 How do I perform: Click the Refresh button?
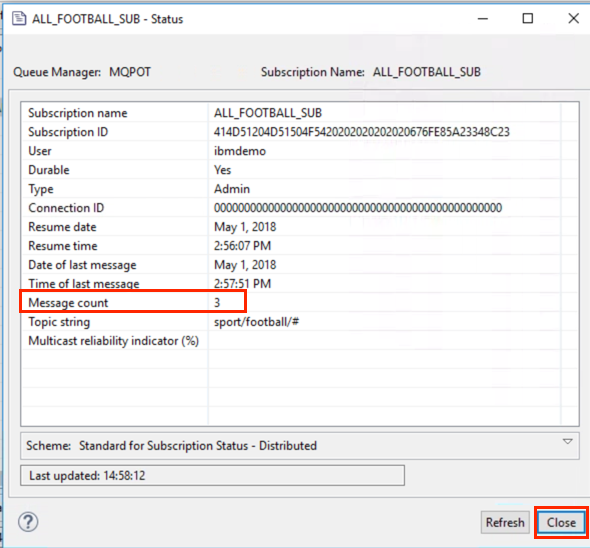(x=505, y=522)
